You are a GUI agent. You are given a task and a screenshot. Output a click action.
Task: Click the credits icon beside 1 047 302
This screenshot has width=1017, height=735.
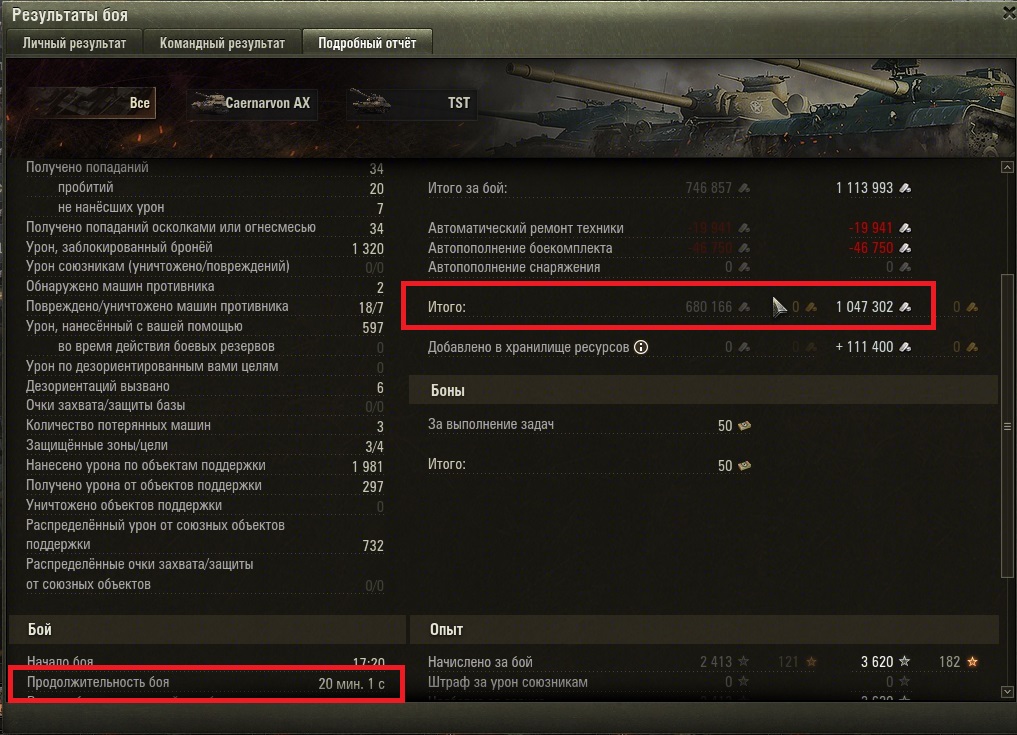coord(905,307)
